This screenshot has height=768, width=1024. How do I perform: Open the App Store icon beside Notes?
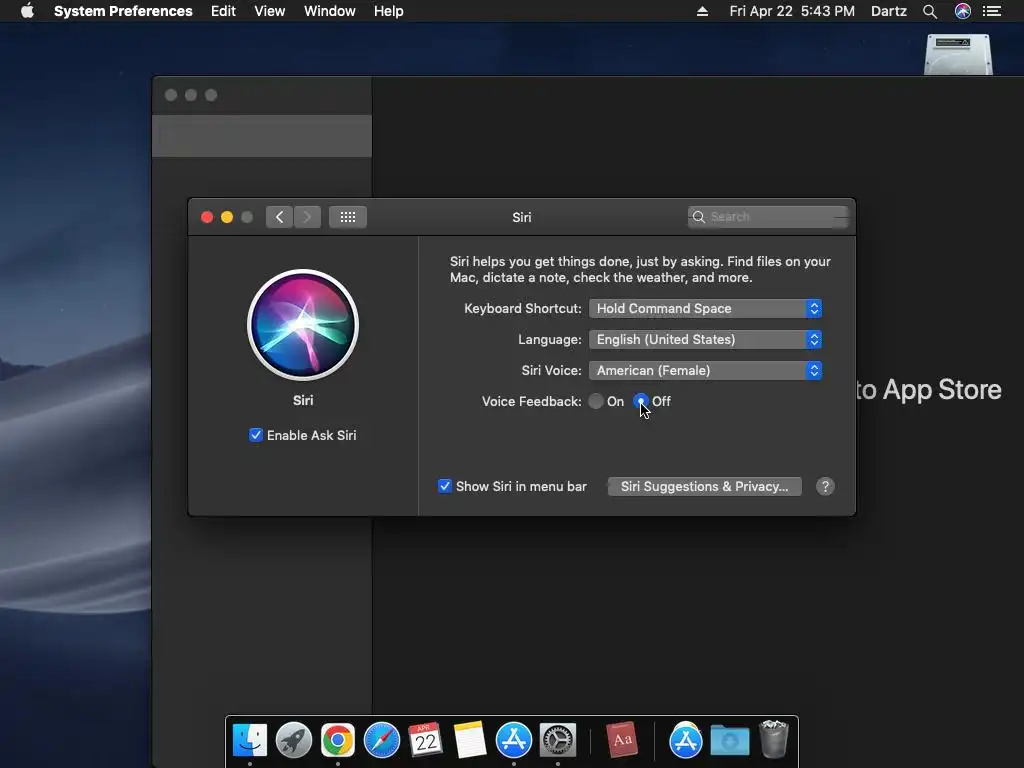coord(514,741)
